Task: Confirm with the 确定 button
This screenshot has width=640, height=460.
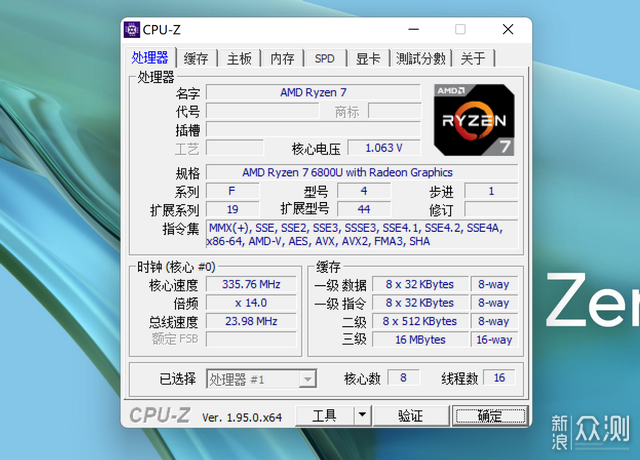Action: point(490,416)
